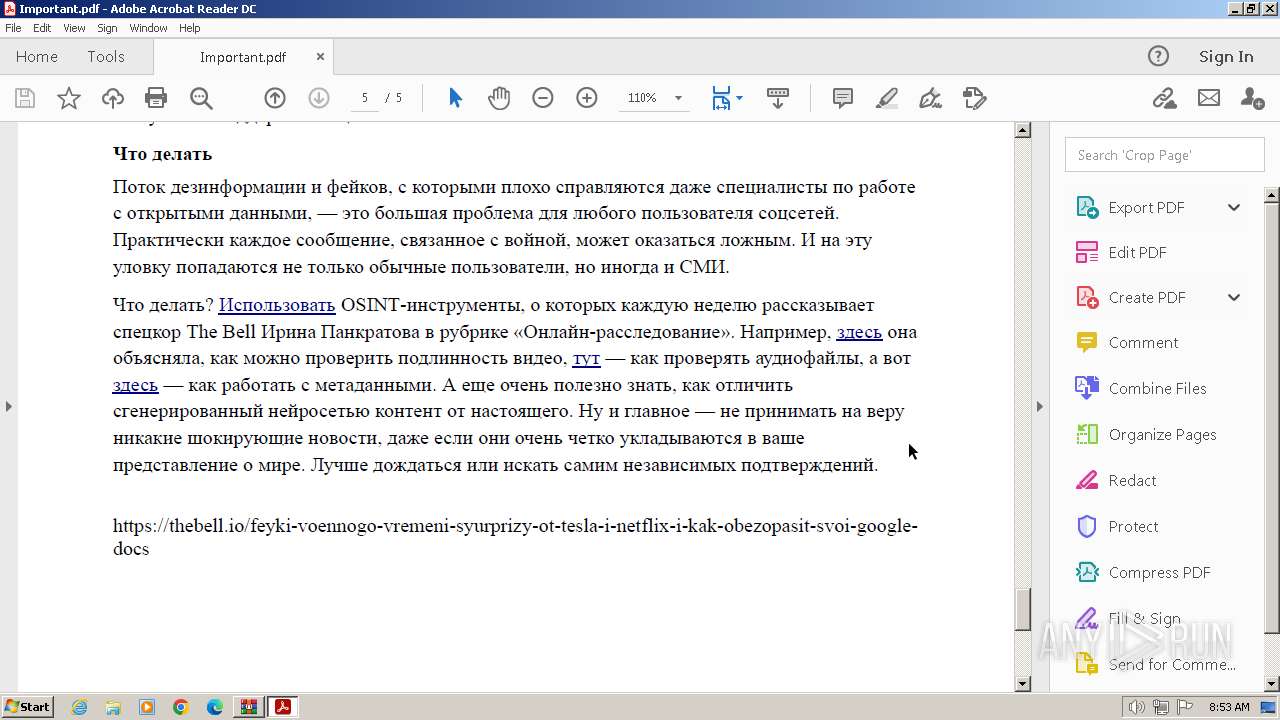This screenshot has width=1280, height=720.
Task: Open Protect tool
Action: 1133,526
